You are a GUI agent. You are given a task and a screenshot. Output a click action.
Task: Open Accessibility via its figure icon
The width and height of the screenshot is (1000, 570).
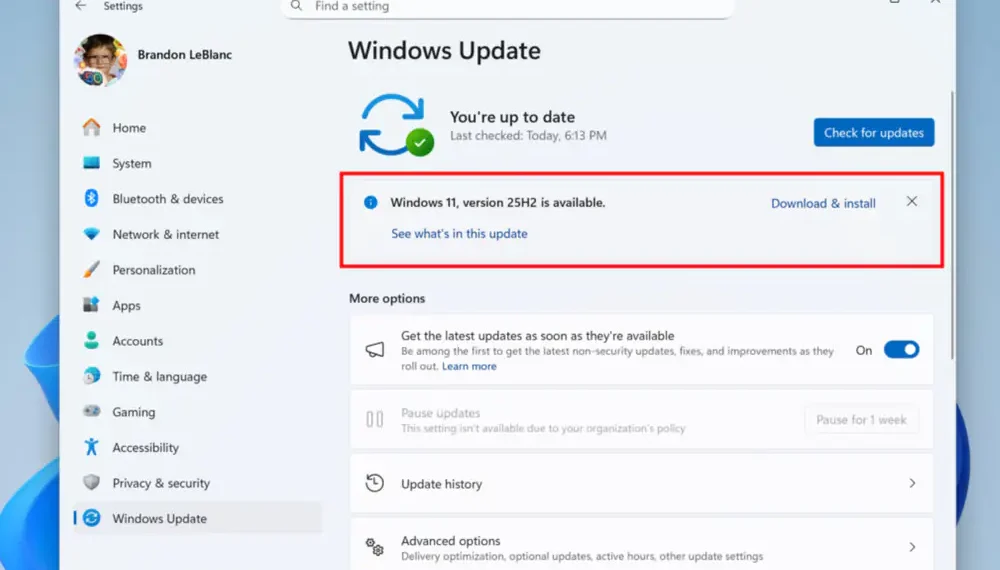92,447
